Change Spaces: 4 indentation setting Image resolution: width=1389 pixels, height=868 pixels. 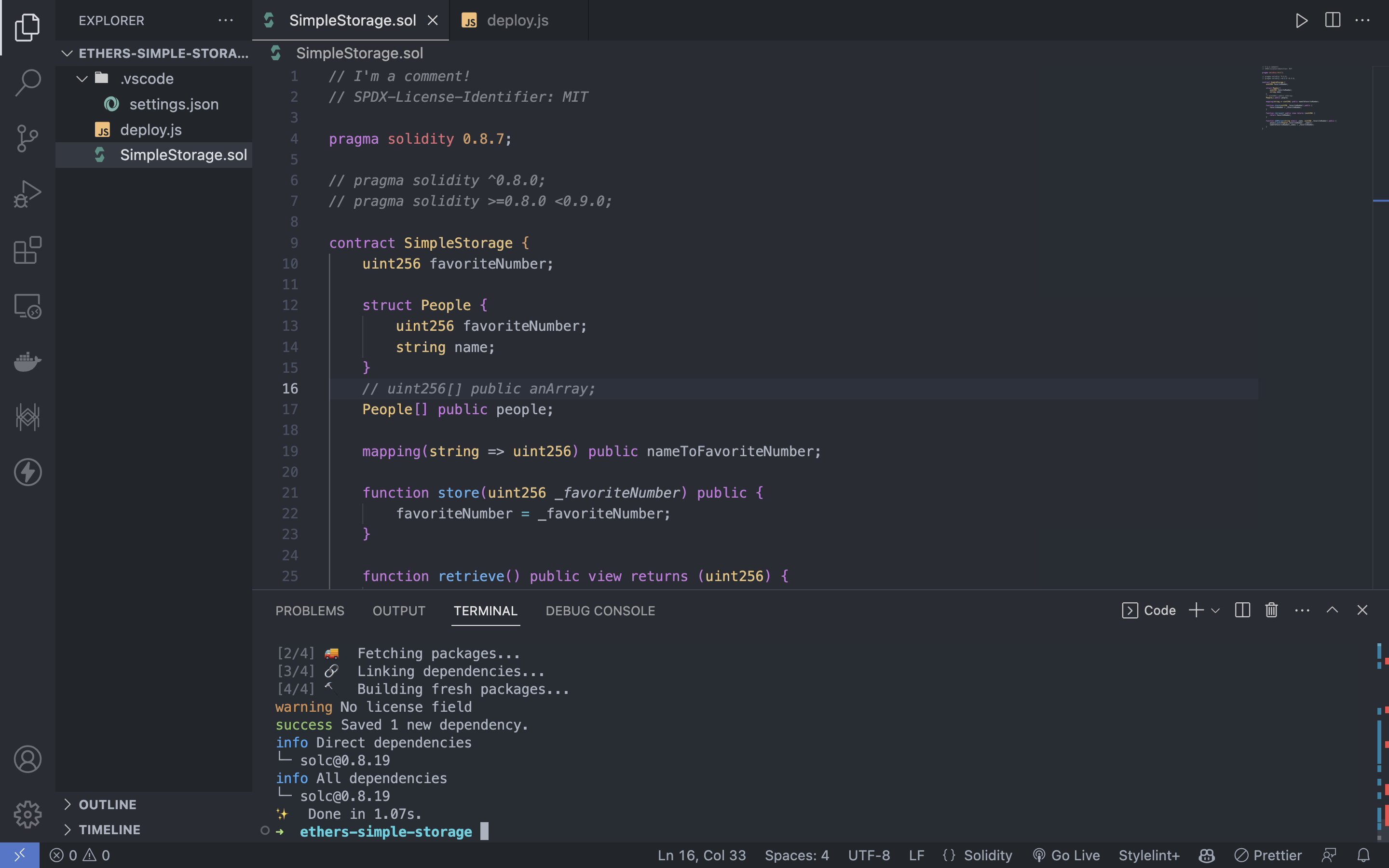797,855
